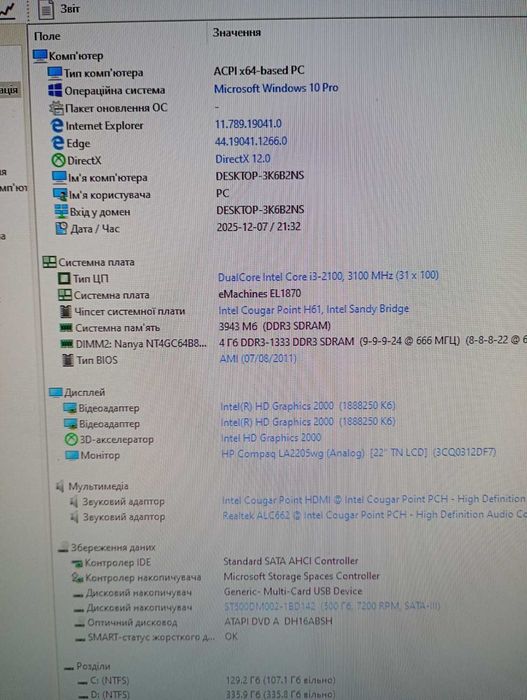
Task: Click the Windows logo icon beside Операційна система
Action: [x=55, y=90]
